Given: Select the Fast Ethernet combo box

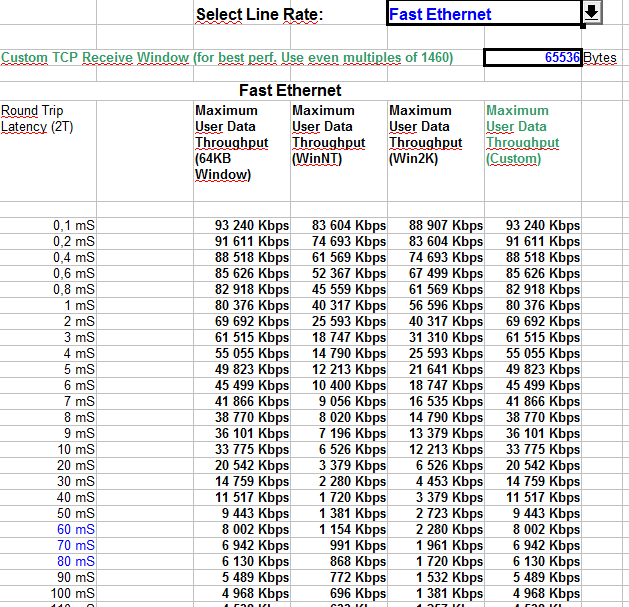Looking at the screenshot, I should point(482,14).
